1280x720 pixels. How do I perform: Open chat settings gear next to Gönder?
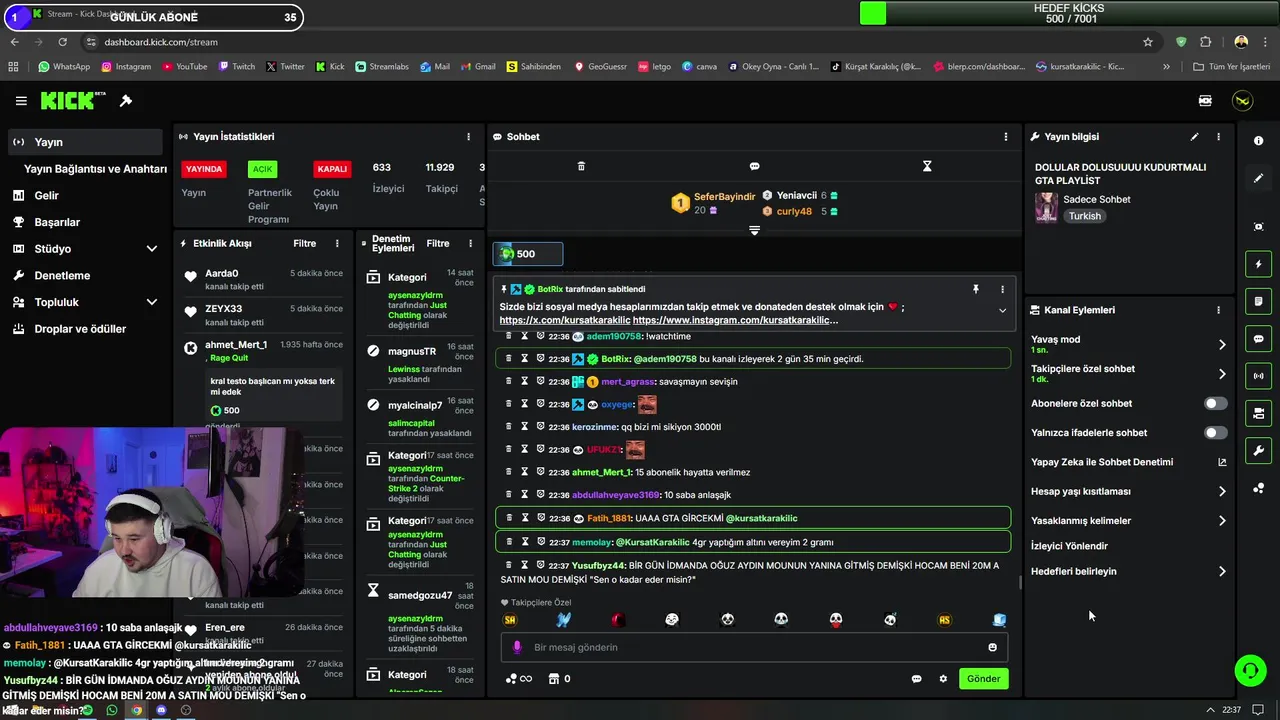tap(943, 679)
